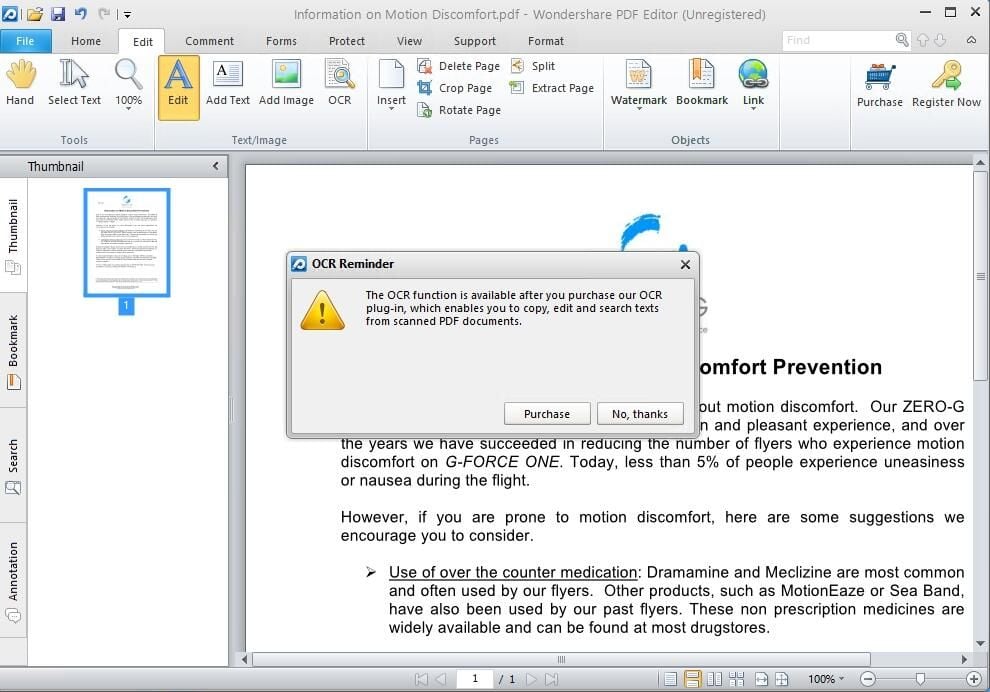The image size is (990, 692).
Task: Click Extract Page option
Action: point(552,88)
